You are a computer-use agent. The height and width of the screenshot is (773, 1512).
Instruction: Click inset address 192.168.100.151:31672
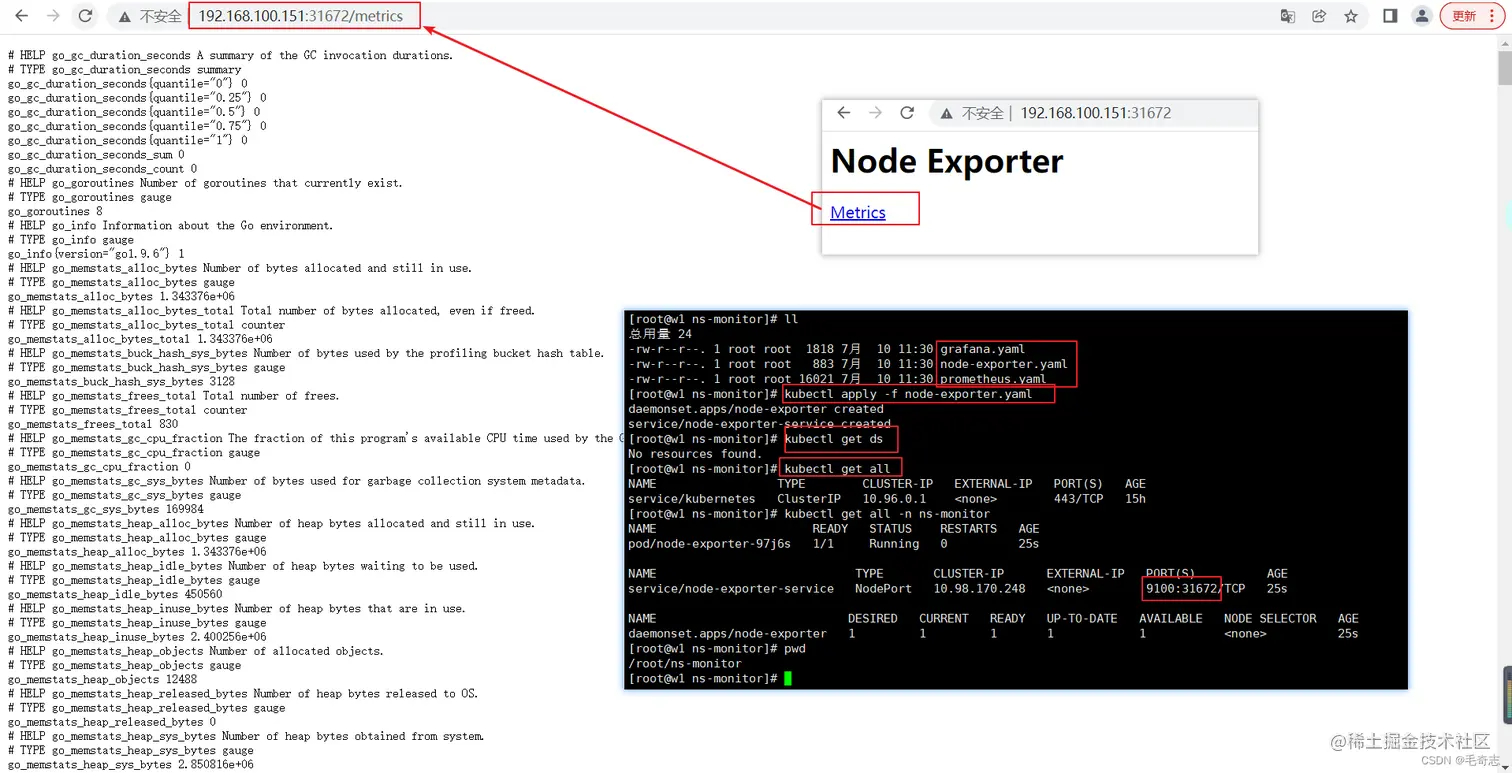click(1096, 113)
